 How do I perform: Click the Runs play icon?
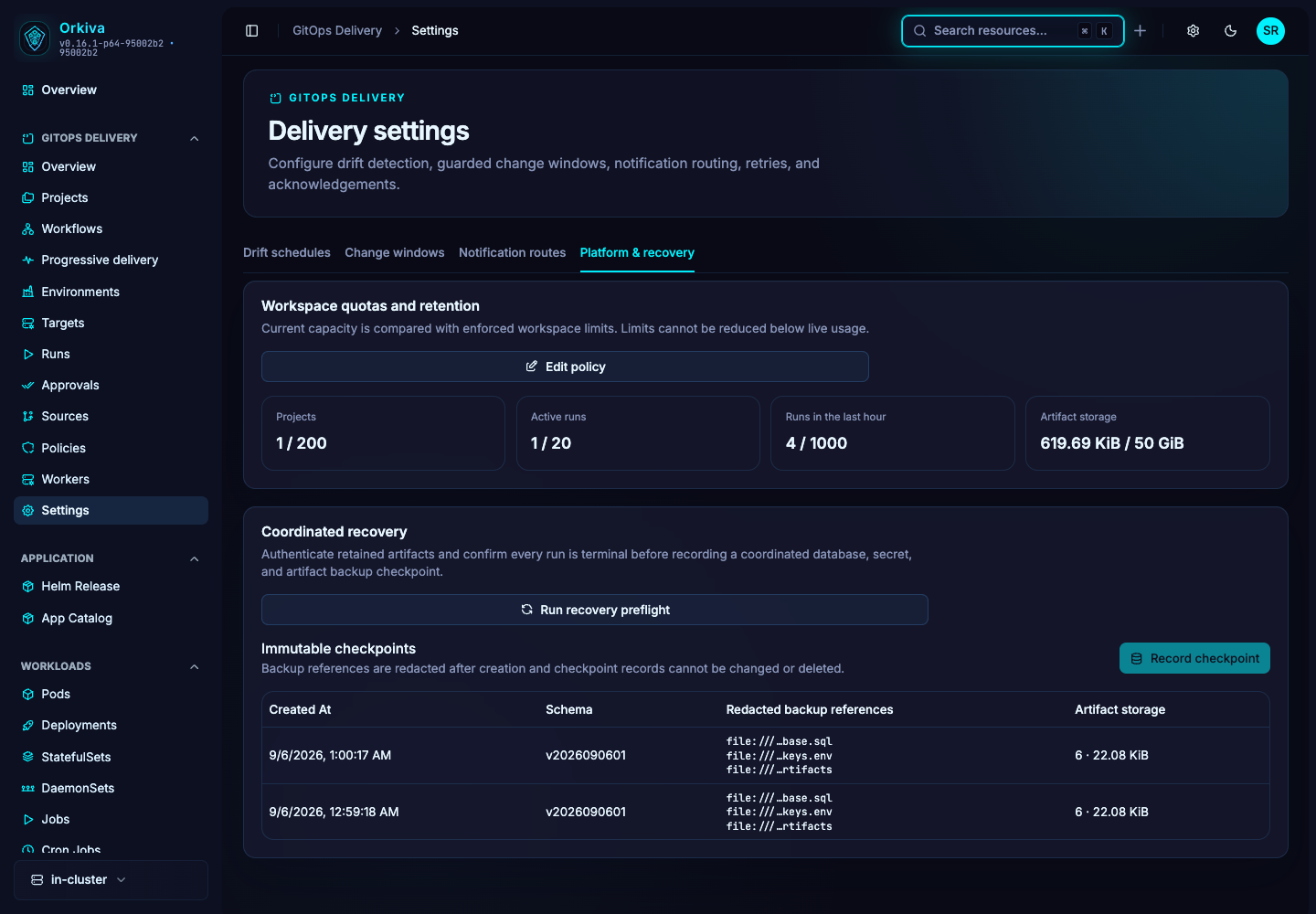(x=28, y=354)
